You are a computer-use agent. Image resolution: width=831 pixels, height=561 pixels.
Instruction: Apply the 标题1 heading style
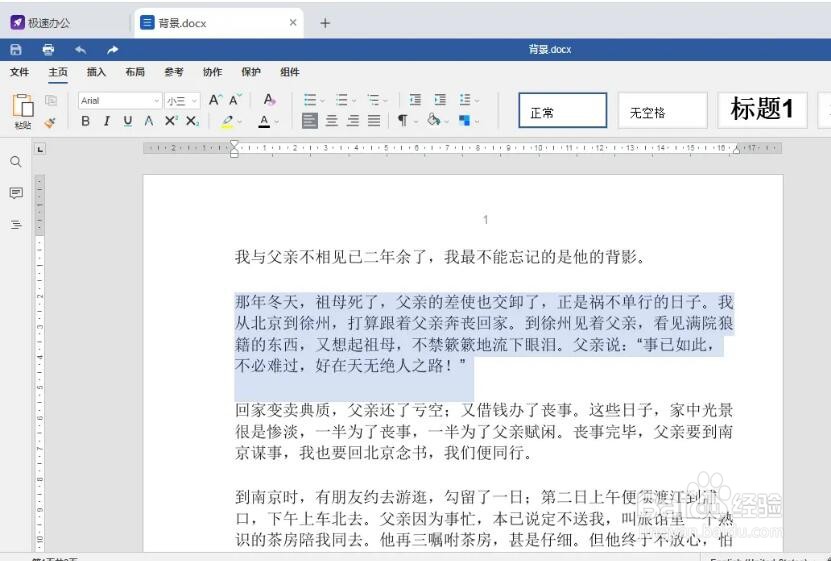point(762,110)
